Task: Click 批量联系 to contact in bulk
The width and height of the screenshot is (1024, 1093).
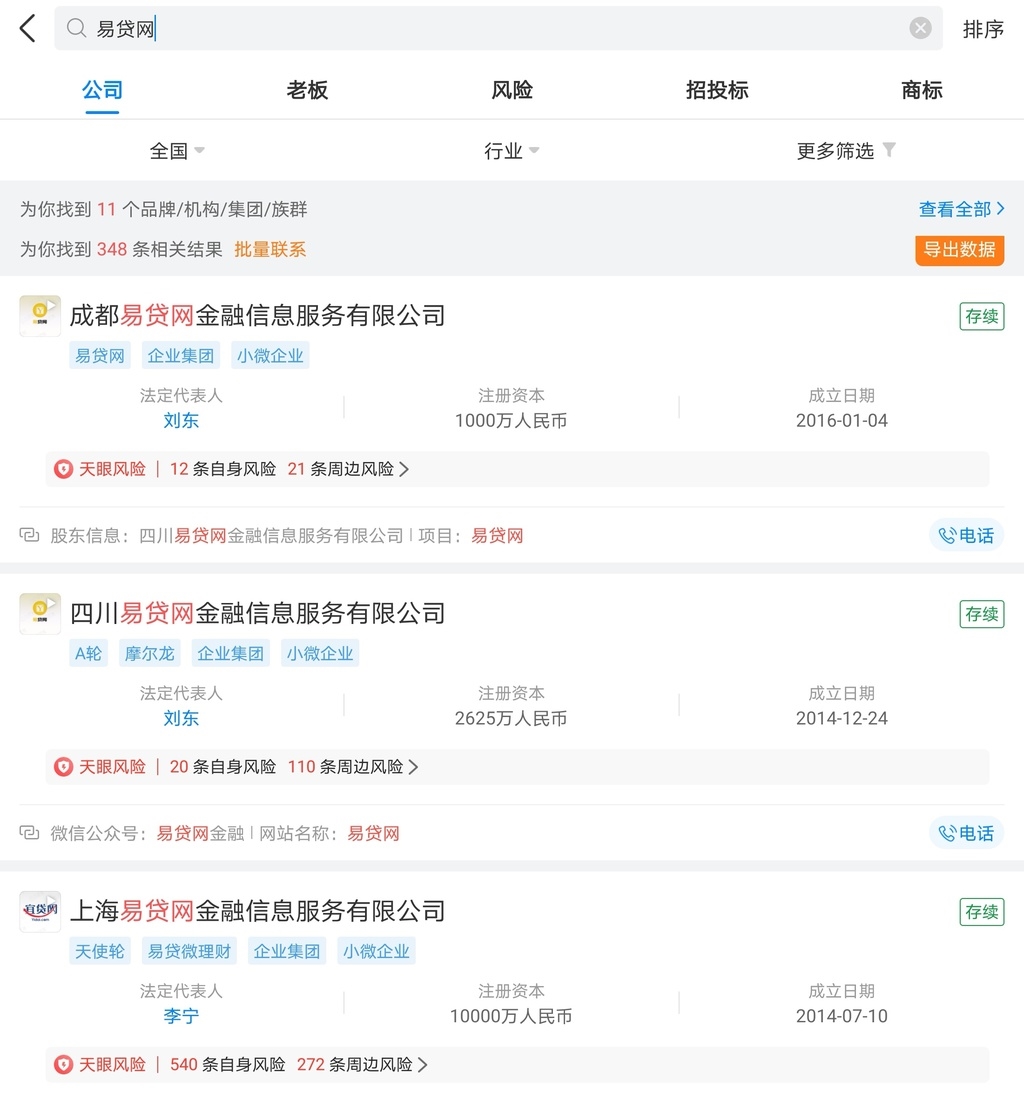Action: point(270,248)
